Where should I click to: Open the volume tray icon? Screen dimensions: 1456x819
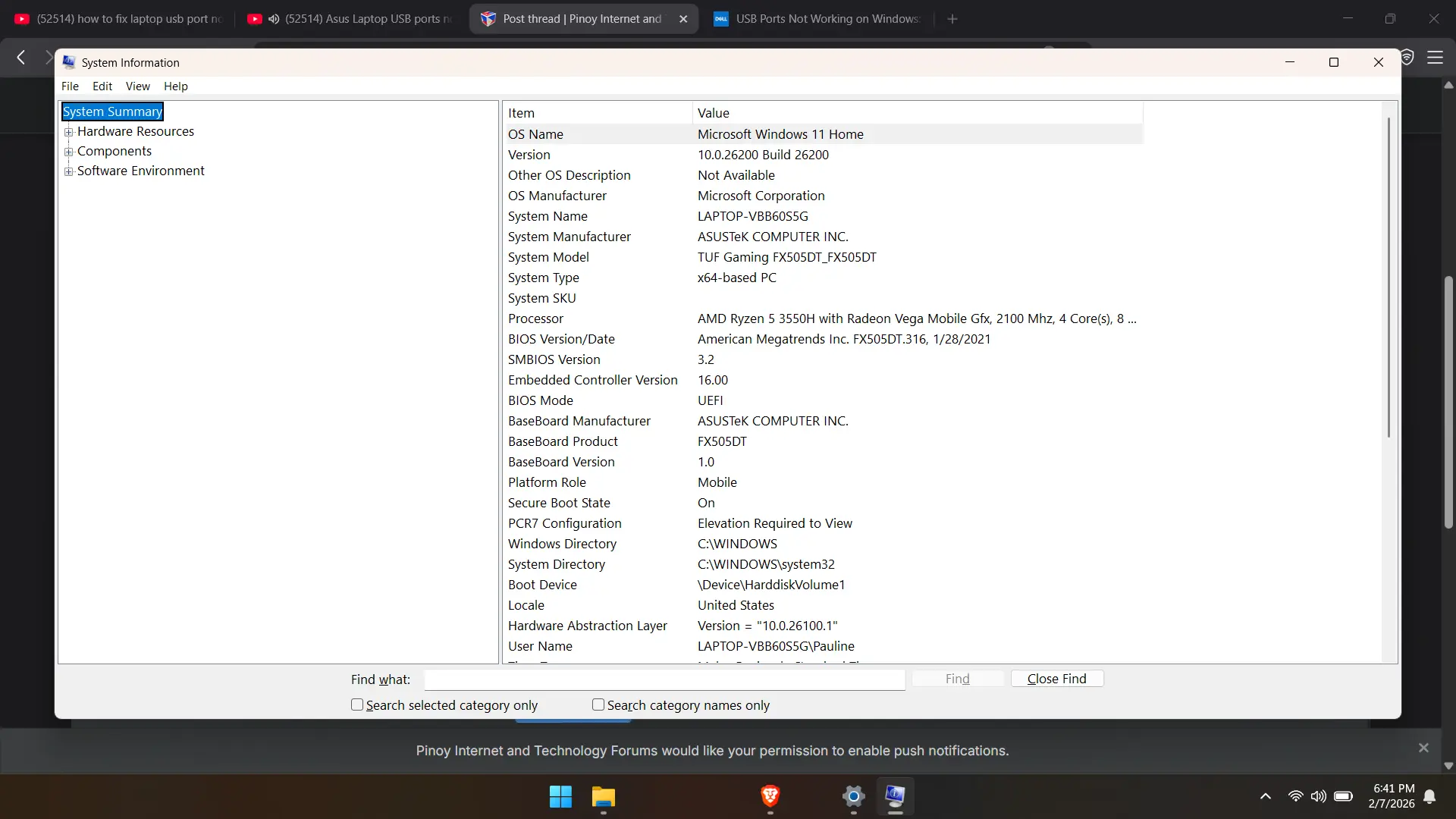click(1319, 796)
